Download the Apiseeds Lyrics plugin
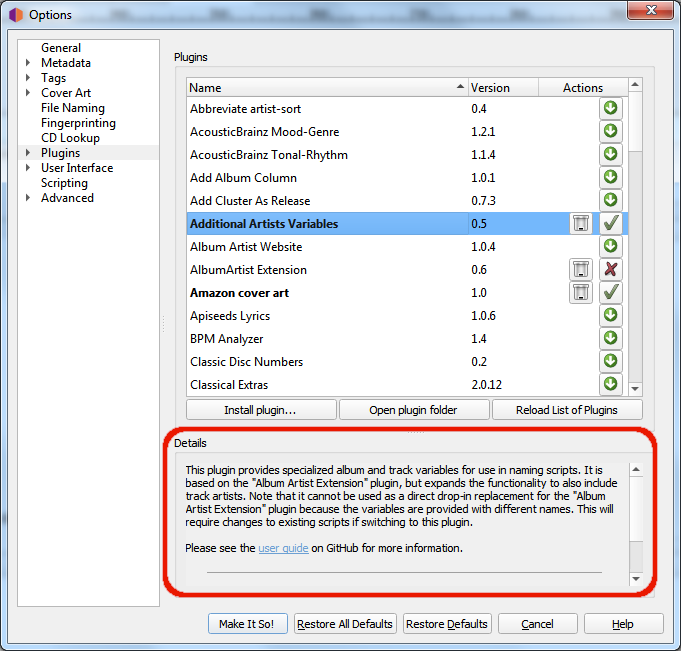The image size is (681, 651). click(x=610, y=316)
